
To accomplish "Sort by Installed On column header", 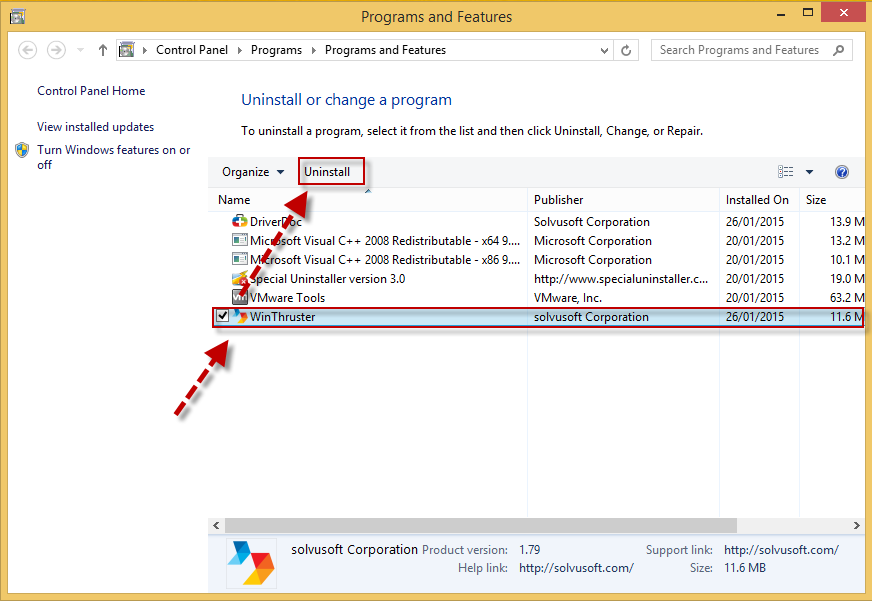I will click(759, 200).
